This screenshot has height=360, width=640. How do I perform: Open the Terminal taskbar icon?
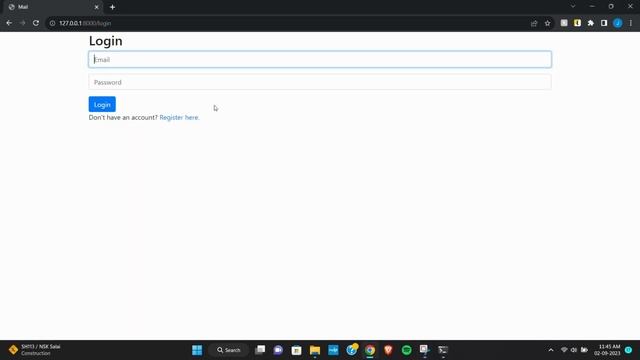click(x=443, y=350)
